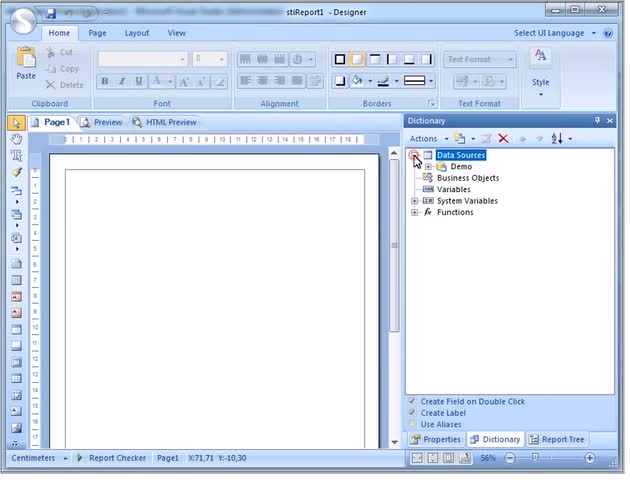
Task: Toggle Bold formatting
Action: click(105, 82)
